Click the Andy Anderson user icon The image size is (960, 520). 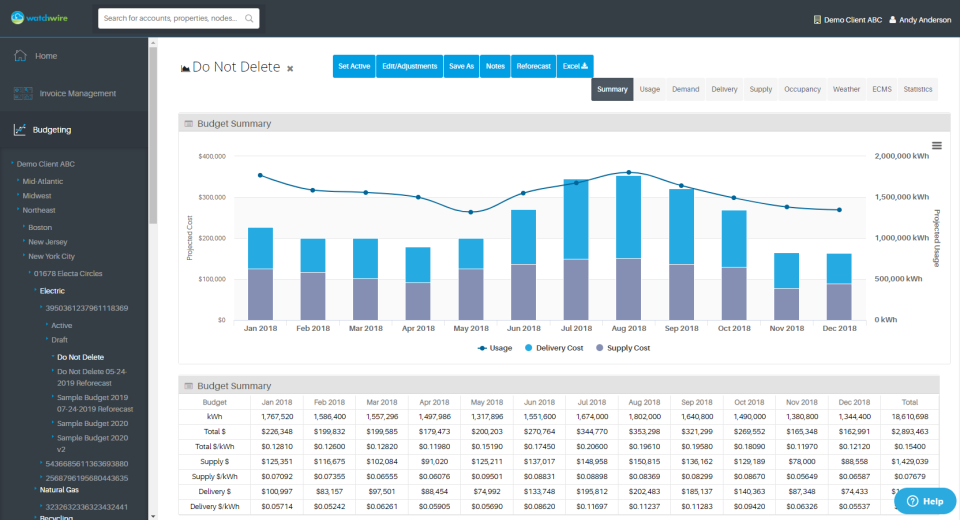[x=893, y=20]
